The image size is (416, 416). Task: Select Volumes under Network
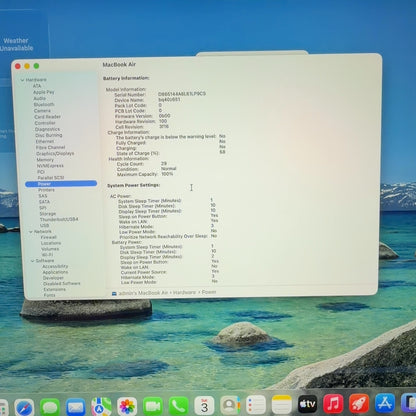click(x=50, y=249)
